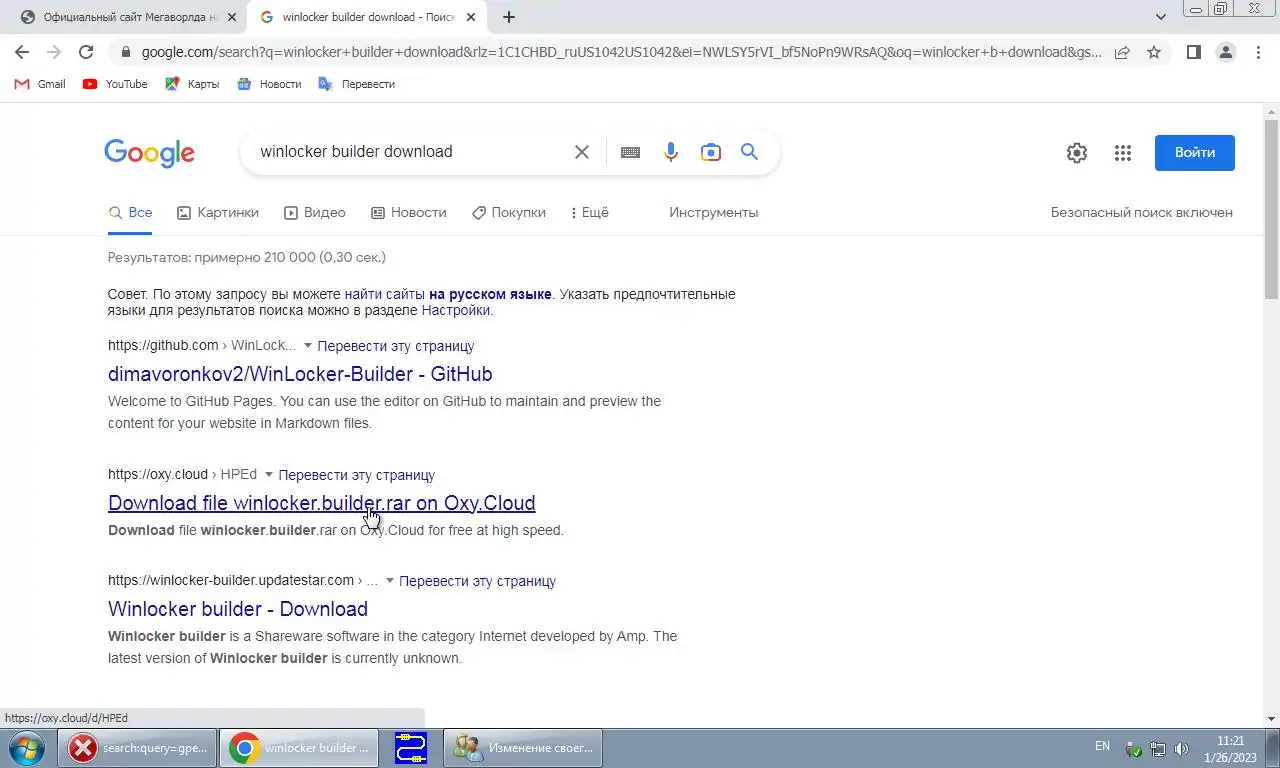Open Google search settings gear
1280x768 pixels.
[1077, 153]
